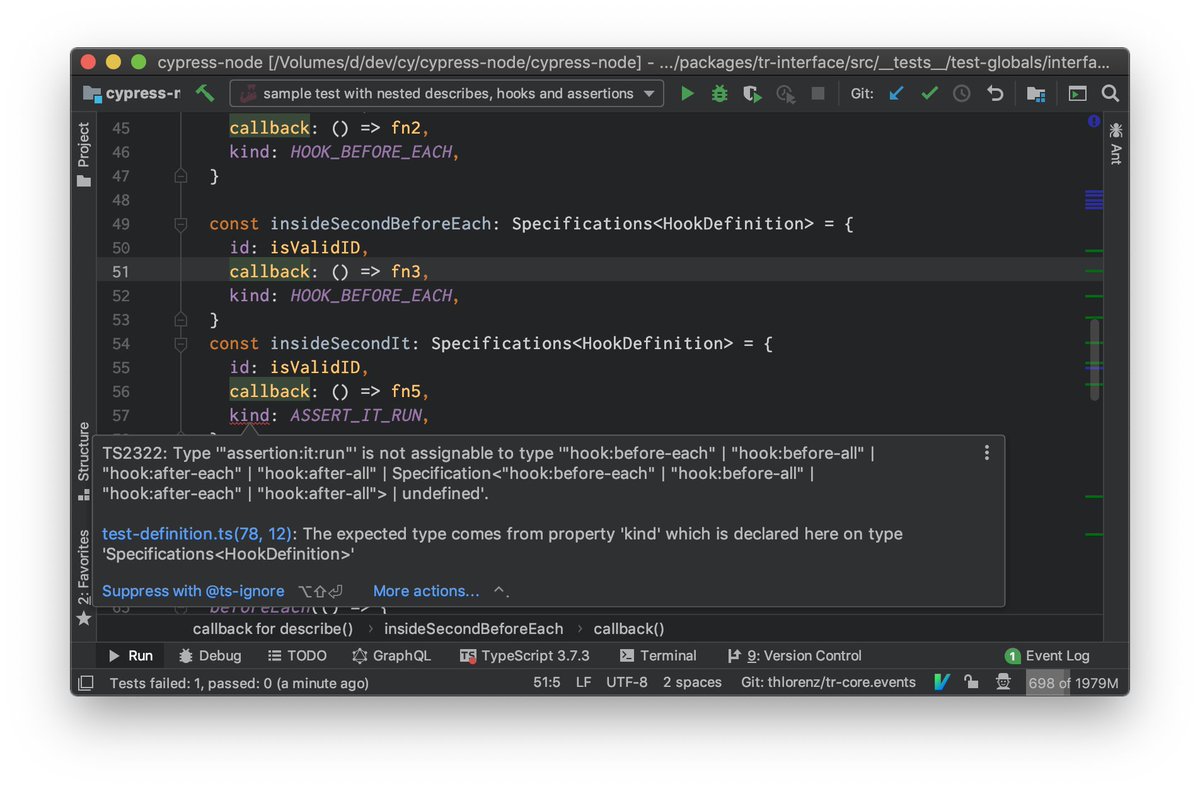Open Git branch thlorenz/tr-core.events menu
This screenshot has width=1200, height=789.
(828, 683)
